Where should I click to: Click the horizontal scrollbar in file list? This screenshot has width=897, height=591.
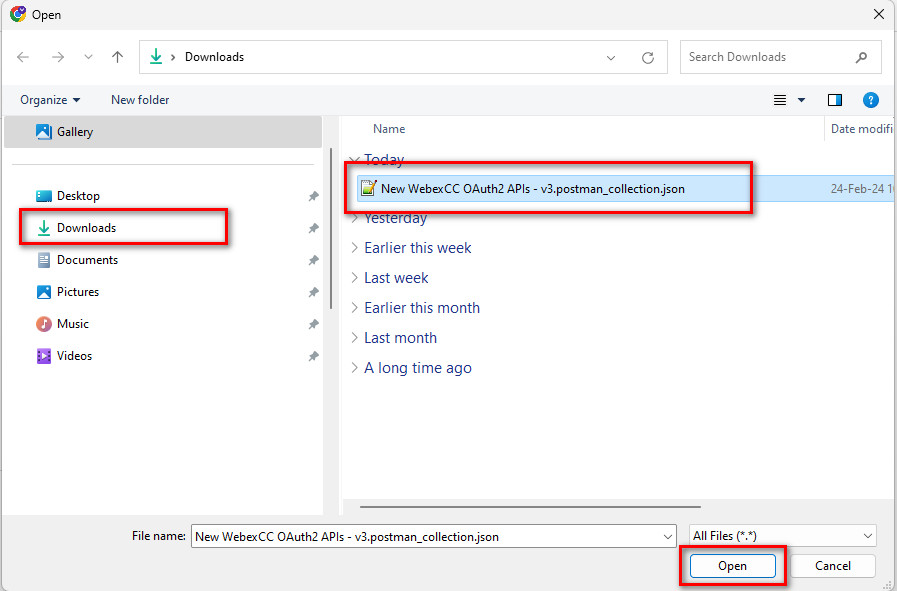530,506
